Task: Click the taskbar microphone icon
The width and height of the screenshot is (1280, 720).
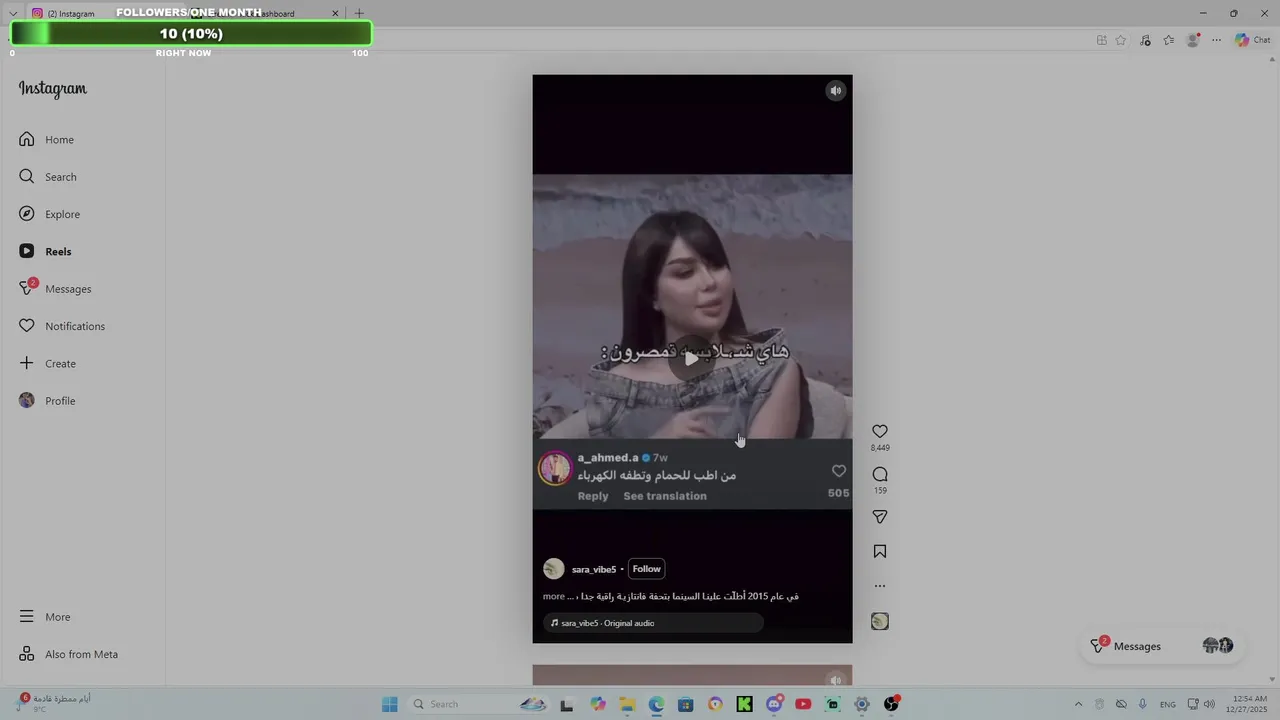Action: point(1143,704)
